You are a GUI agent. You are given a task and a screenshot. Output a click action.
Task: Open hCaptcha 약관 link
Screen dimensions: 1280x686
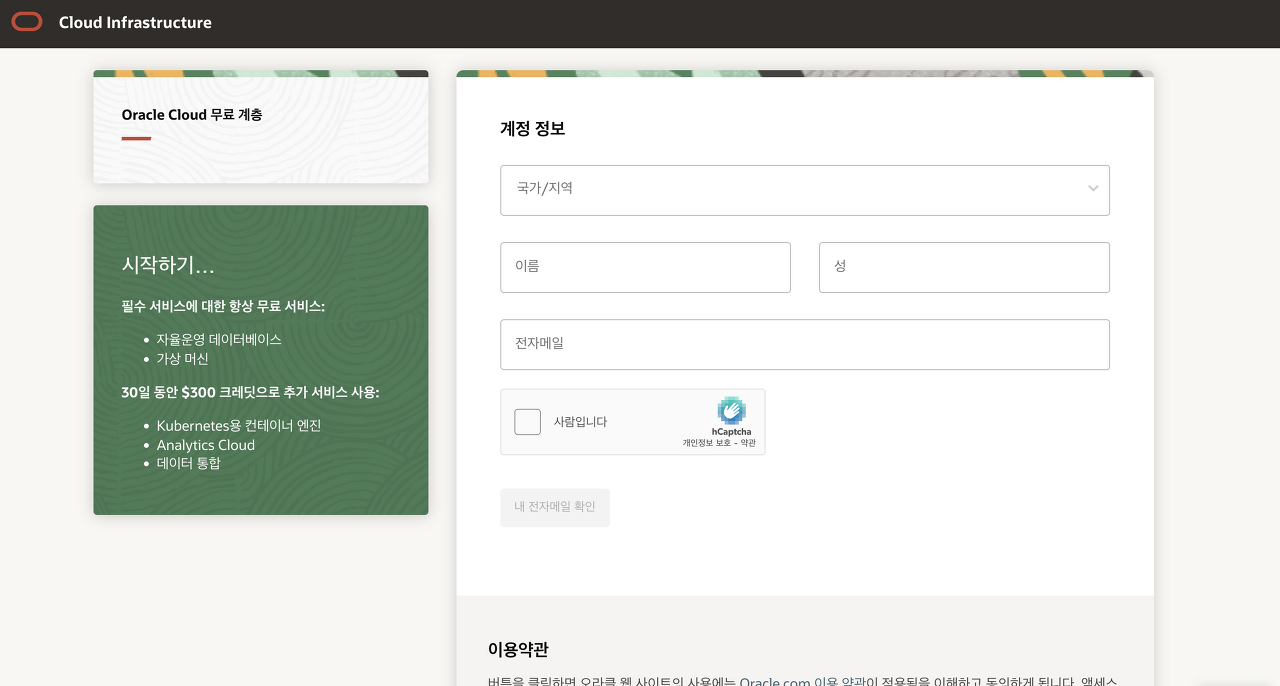(x=748, y=443)
